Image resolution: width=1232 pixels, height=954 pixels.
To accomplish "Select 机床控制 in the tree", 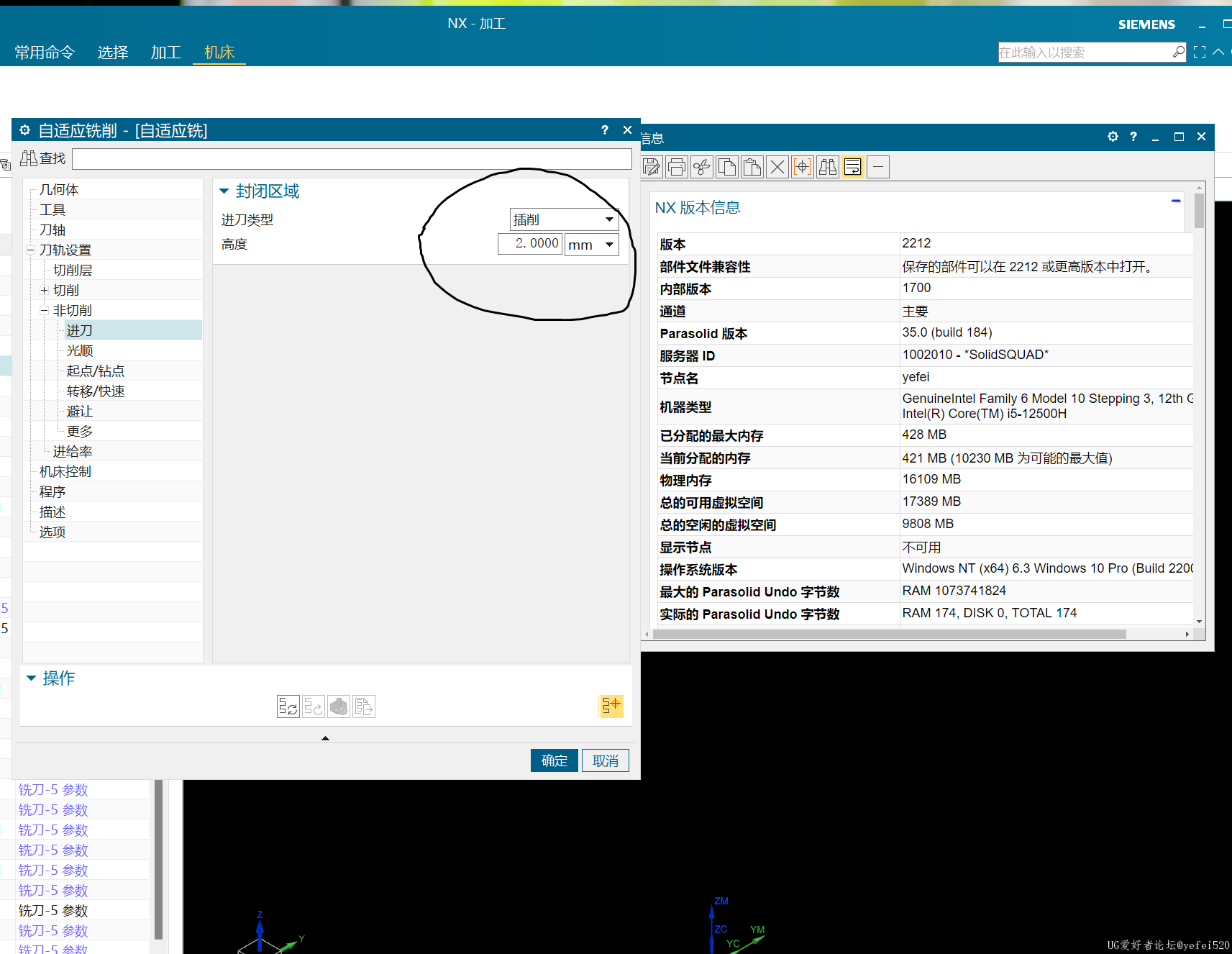I will (x=65, y=472).
